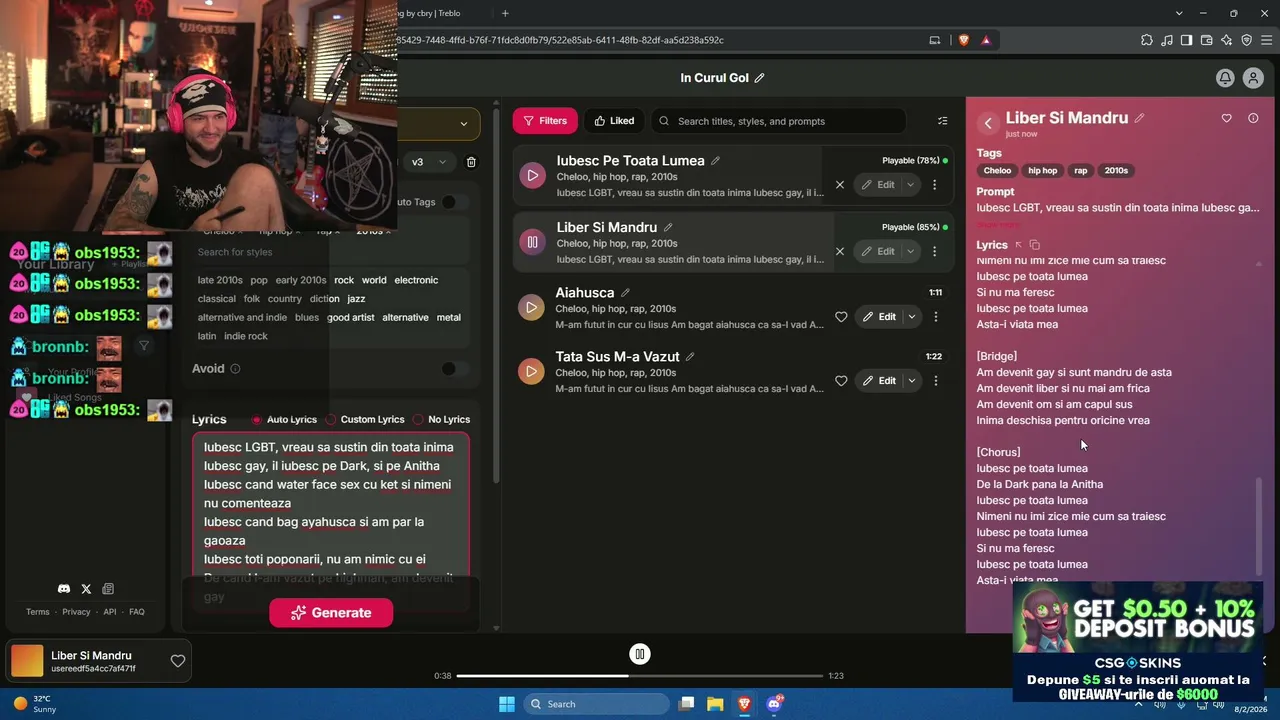The image size is (1280, 720).
Task: Pause Liber Si Mandru in the song list
Action: pos(532,242)
